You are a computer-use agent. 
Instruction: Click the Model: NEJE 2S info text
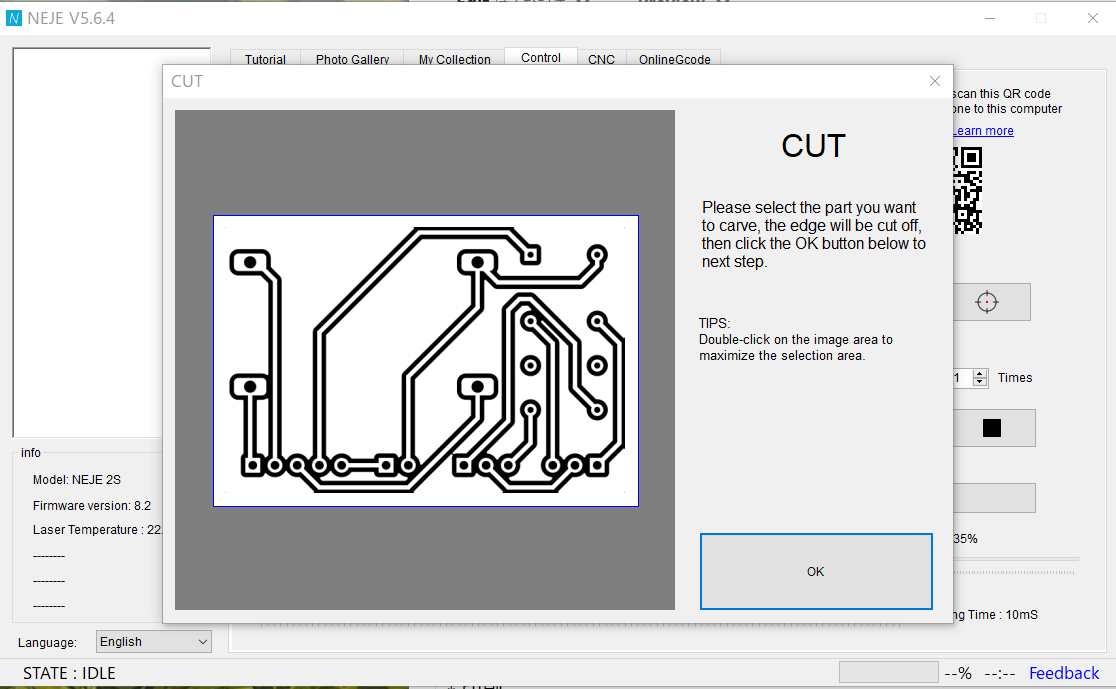tap(77, 480)
